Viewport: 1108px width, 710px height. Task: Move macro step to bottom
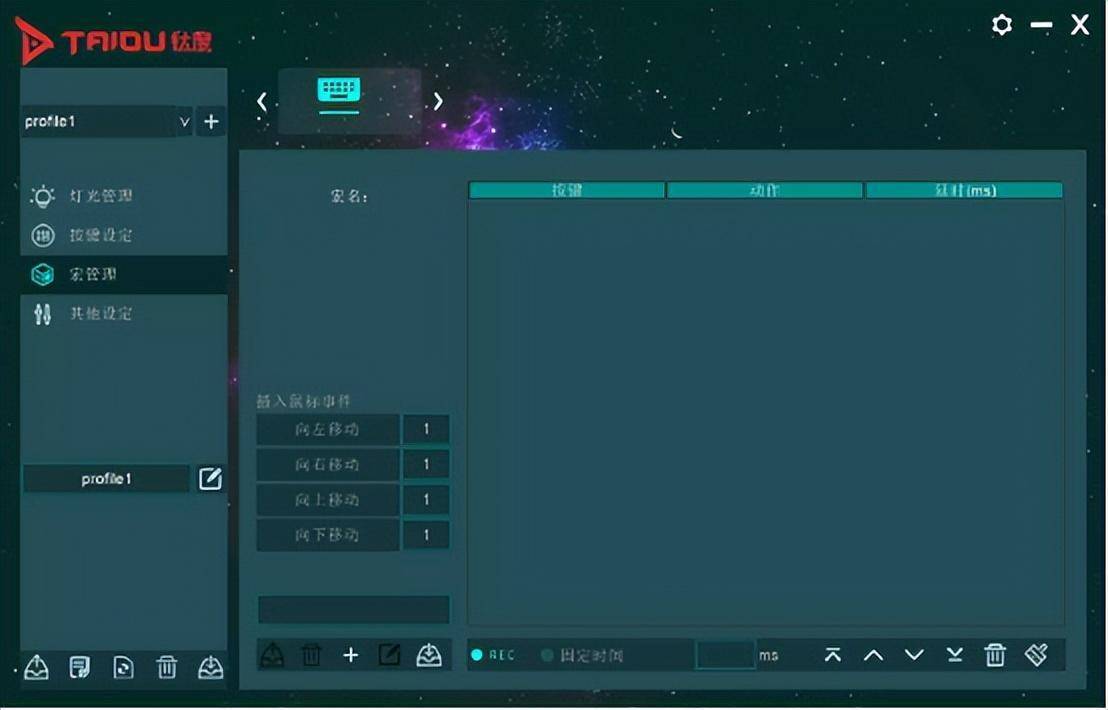(x=955, y=655)
